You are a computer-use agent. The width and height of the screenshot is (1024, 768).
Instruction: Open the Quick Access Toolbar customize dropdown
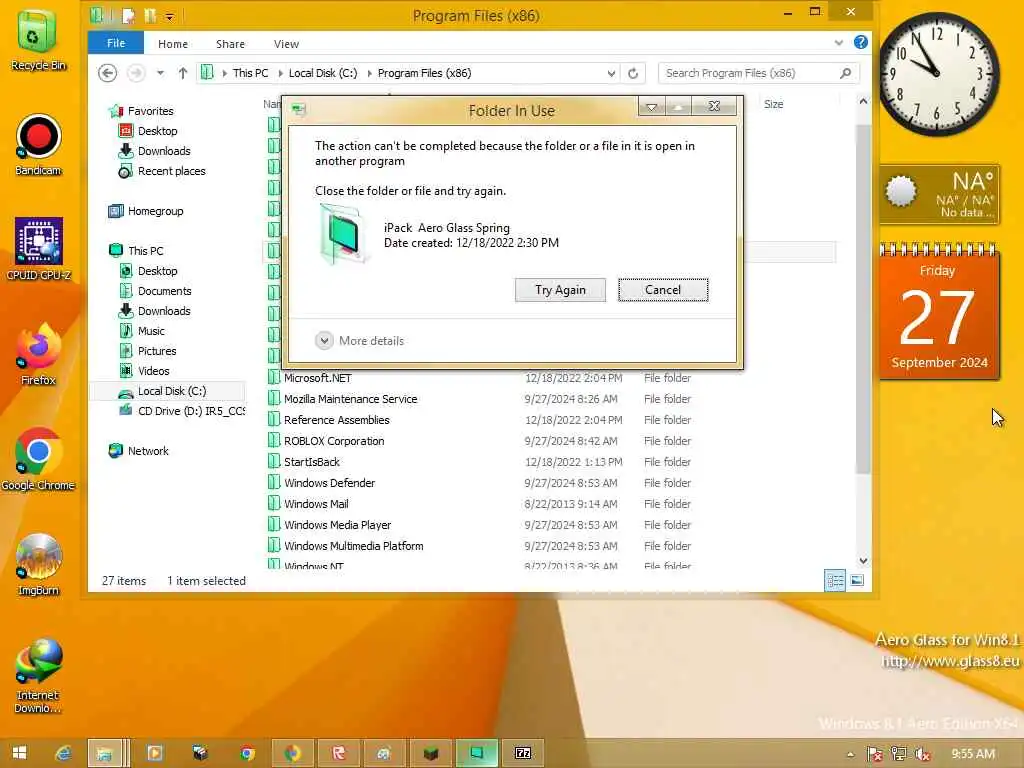[169, 16]
